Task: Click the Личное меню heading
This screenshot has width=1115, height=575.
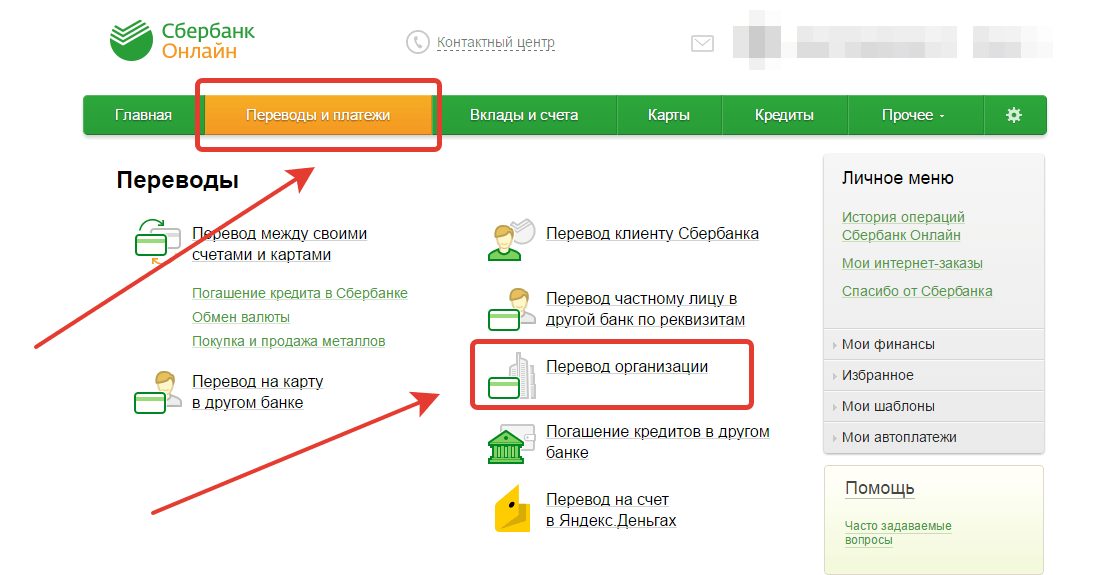Action: pyautogui.click(x=897, y=178)
